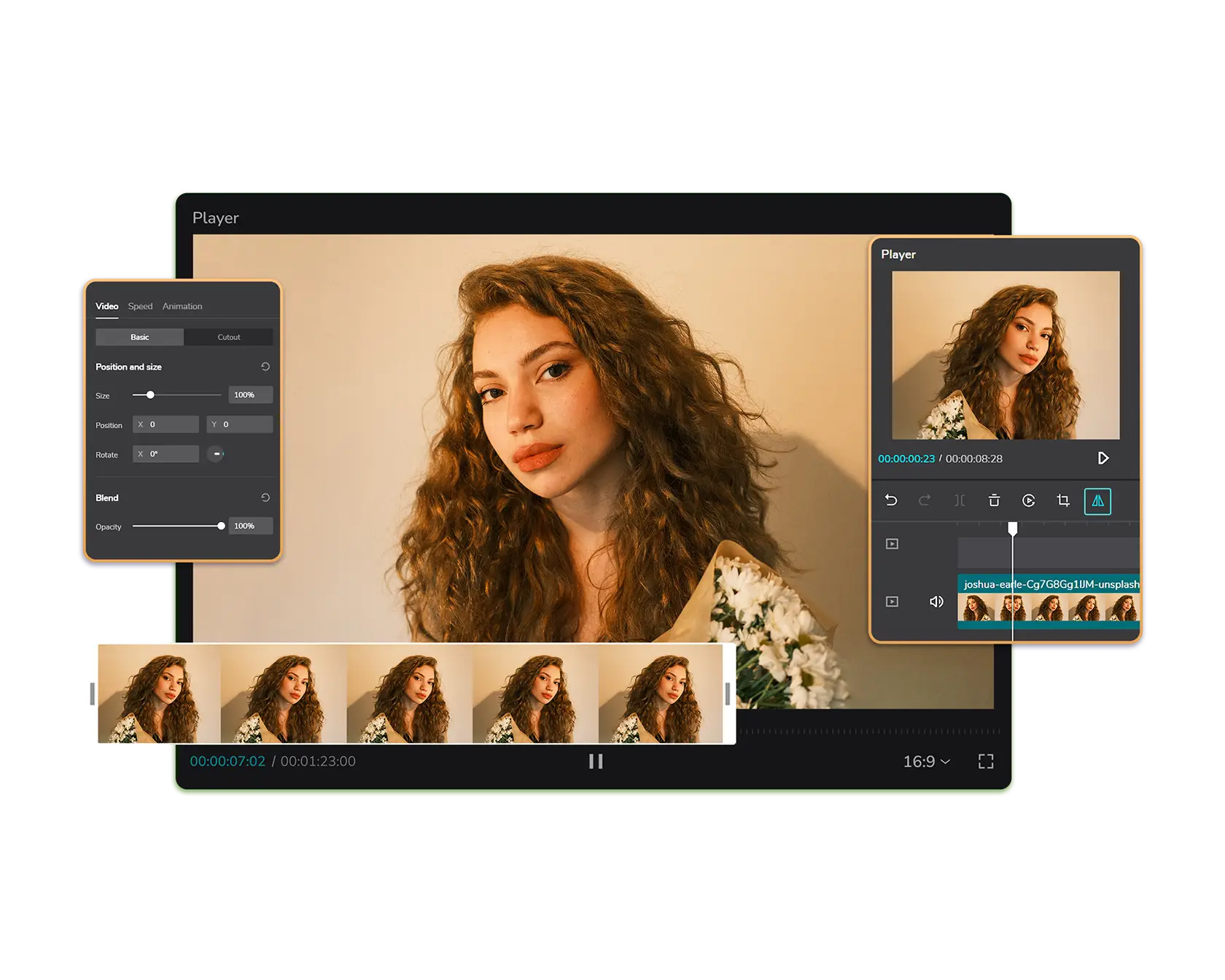This screenshot has width=1225, height=980.
Task: Select the Cutout sub-tab
Action: coord(229,337)
